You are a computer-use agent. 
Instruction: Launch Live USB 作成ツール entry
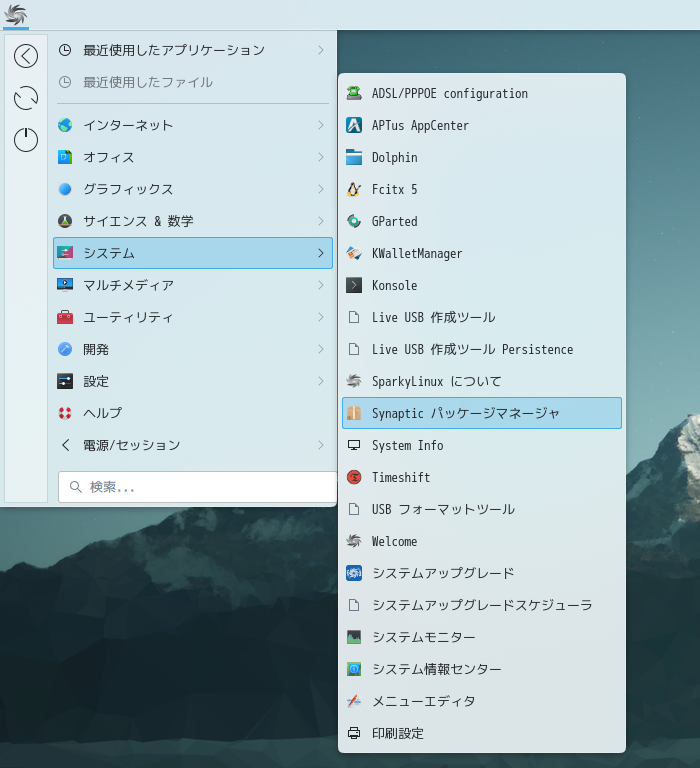[x=482, y=317]
